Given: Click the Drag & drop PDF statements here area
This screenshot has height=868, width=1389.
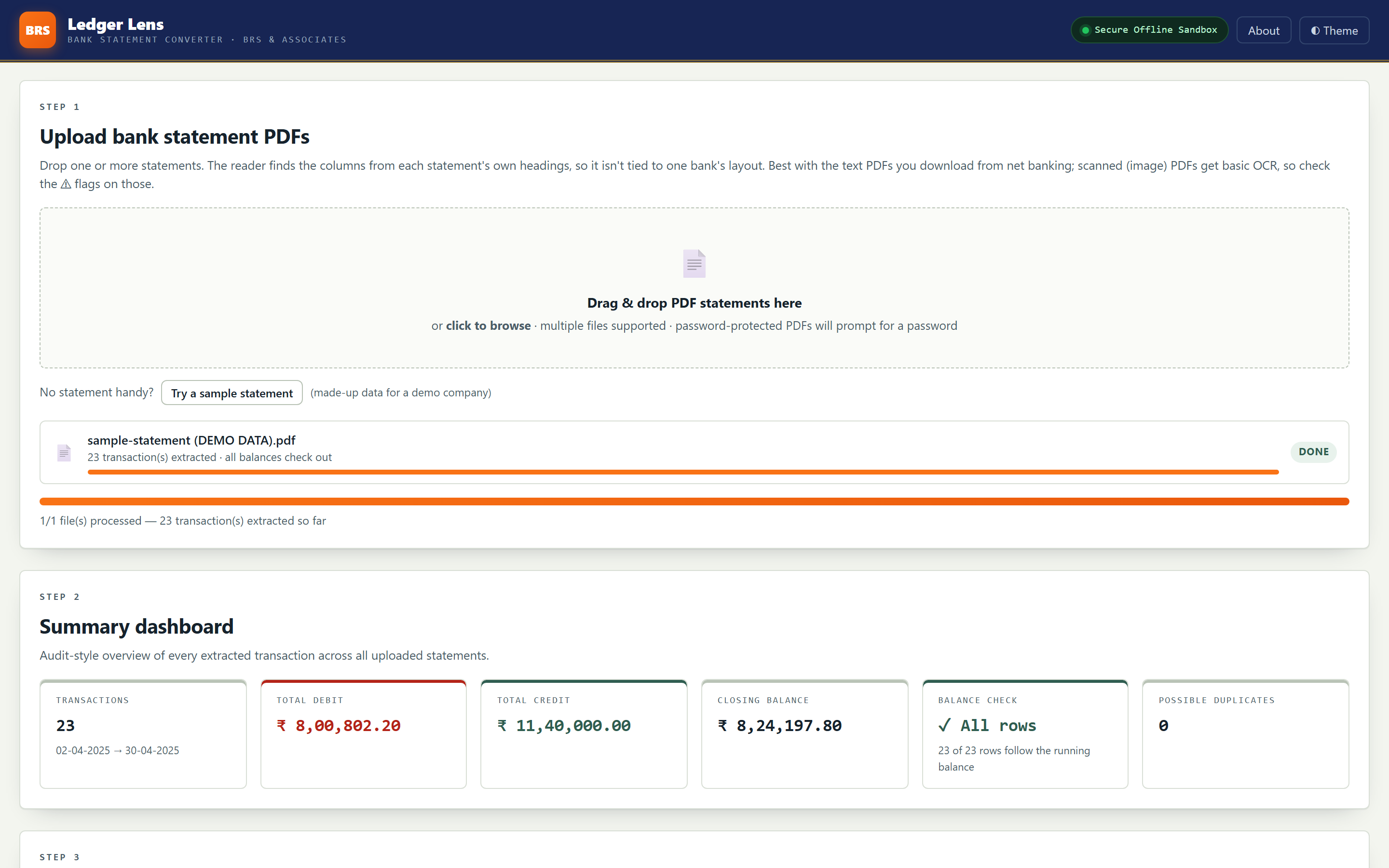Looking at the screenshot, I should 694,287.
